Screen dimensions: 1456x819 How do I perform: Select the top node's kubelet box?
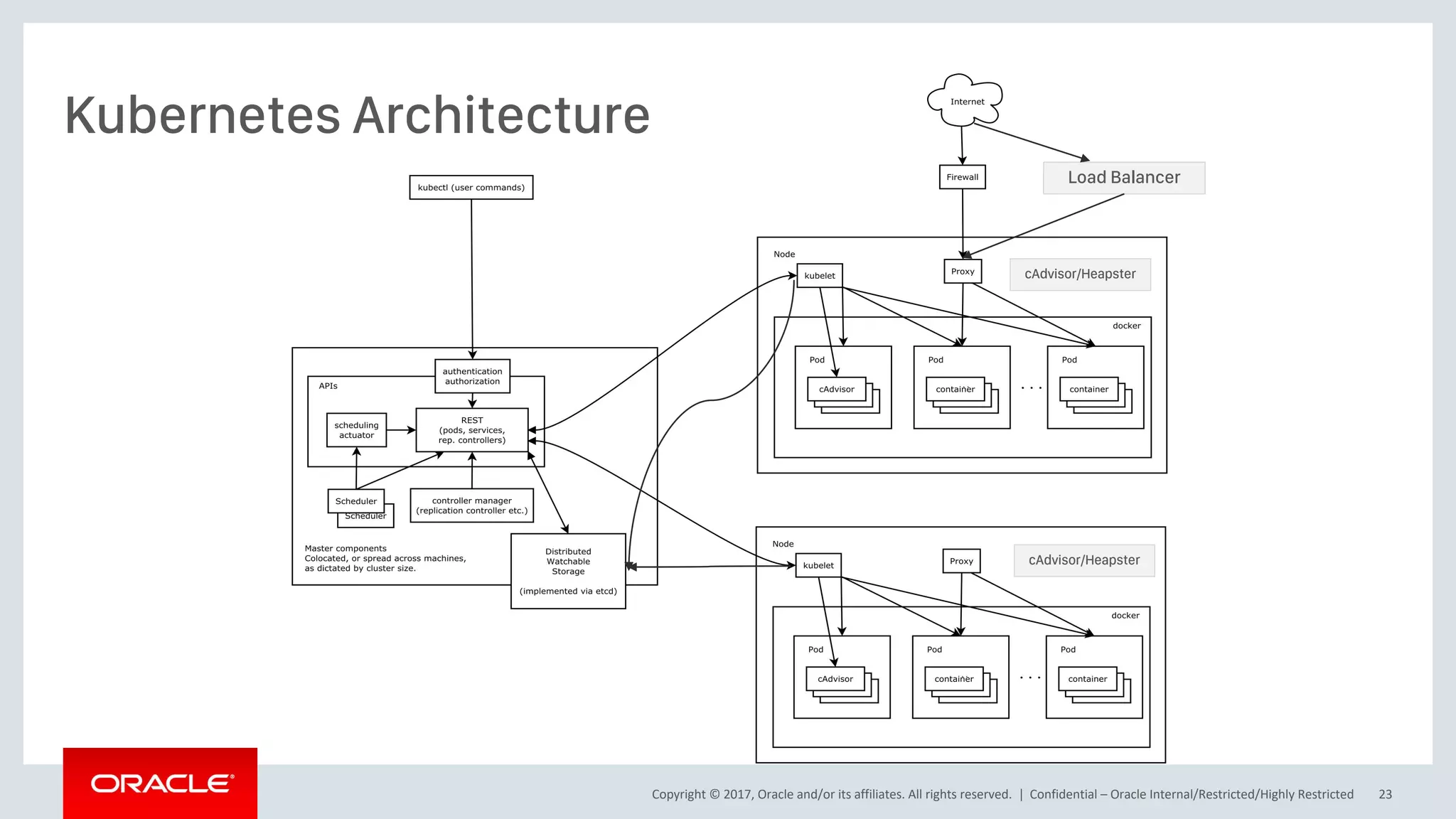[819, 276]
